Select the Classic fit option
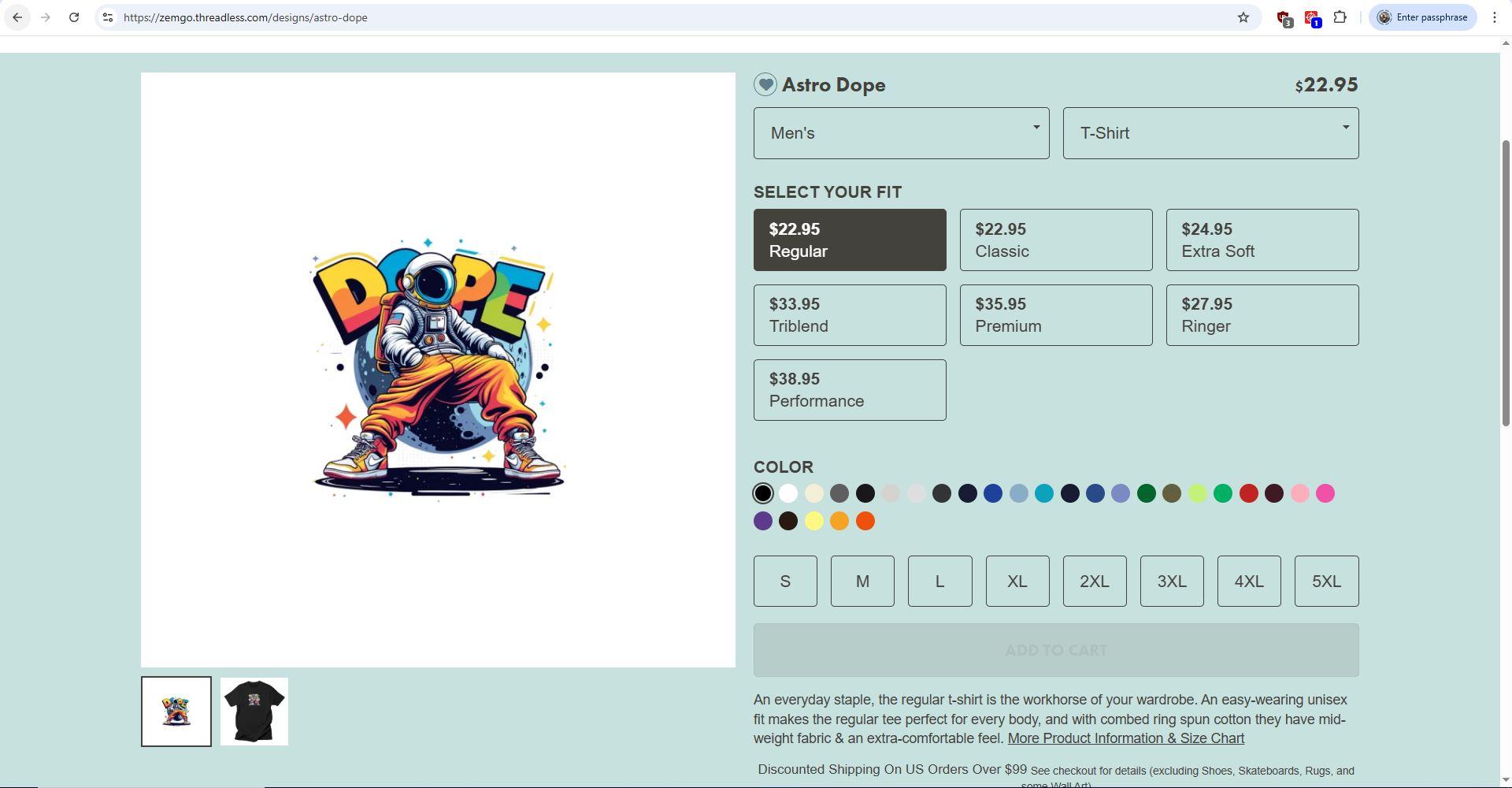The width and height of the screenshot is (1512, 788). [x=1056, y=240]
